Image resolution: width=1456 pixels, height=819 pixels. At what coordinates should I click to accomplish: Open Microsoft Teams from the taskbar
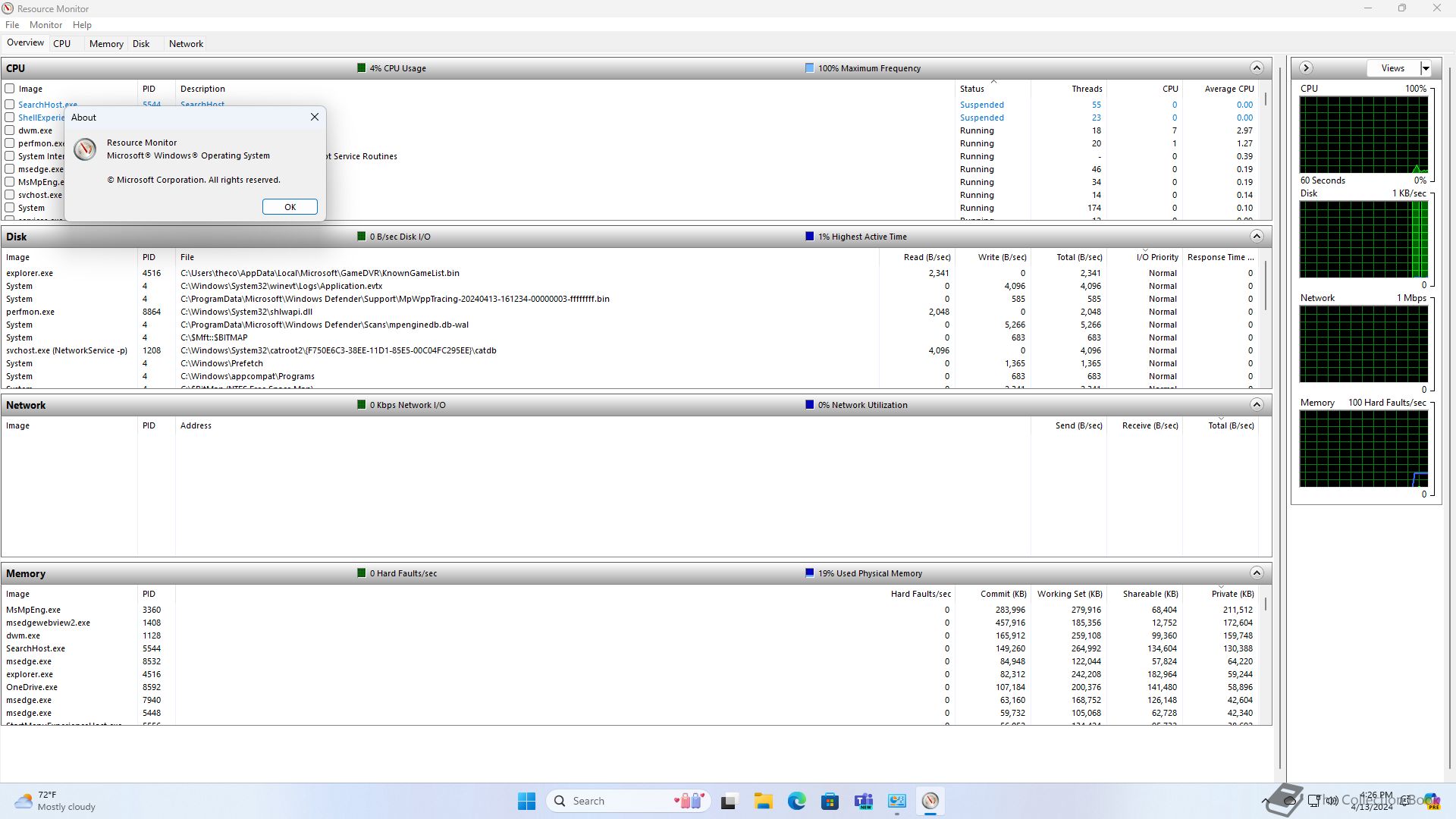(864, 801)
